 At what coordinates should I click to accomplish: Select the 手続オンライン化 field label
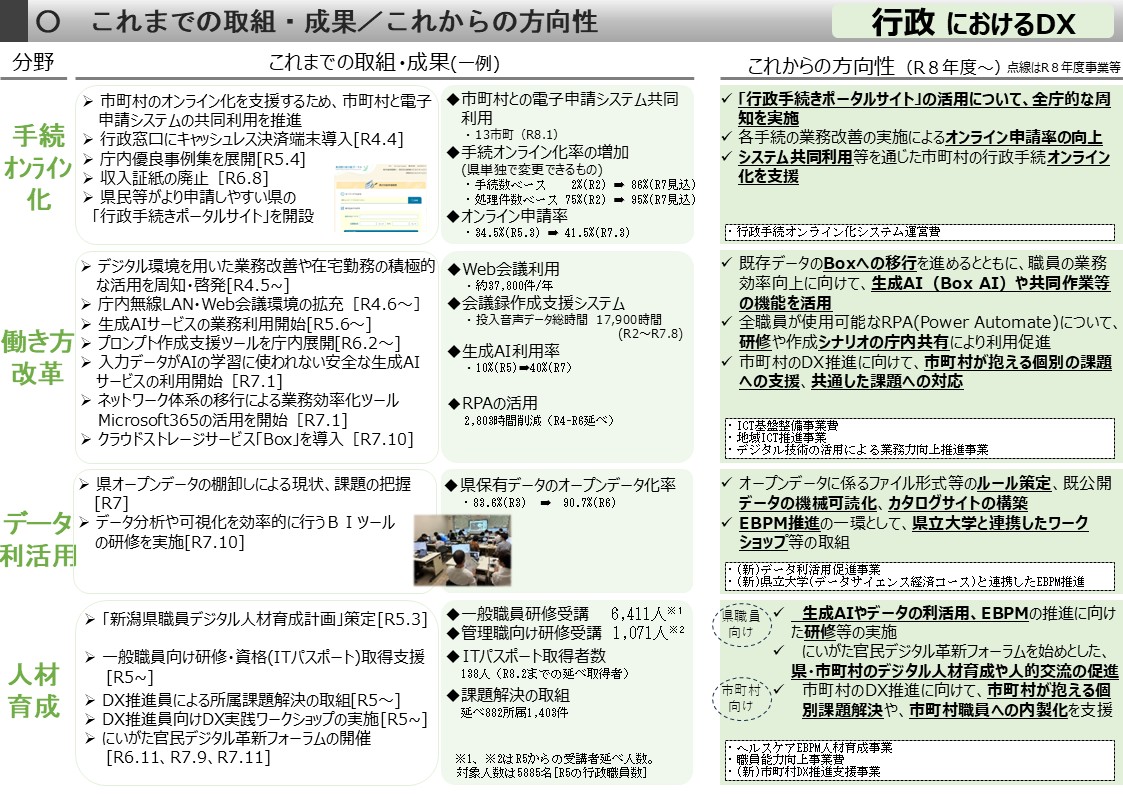tap(38, 167)
